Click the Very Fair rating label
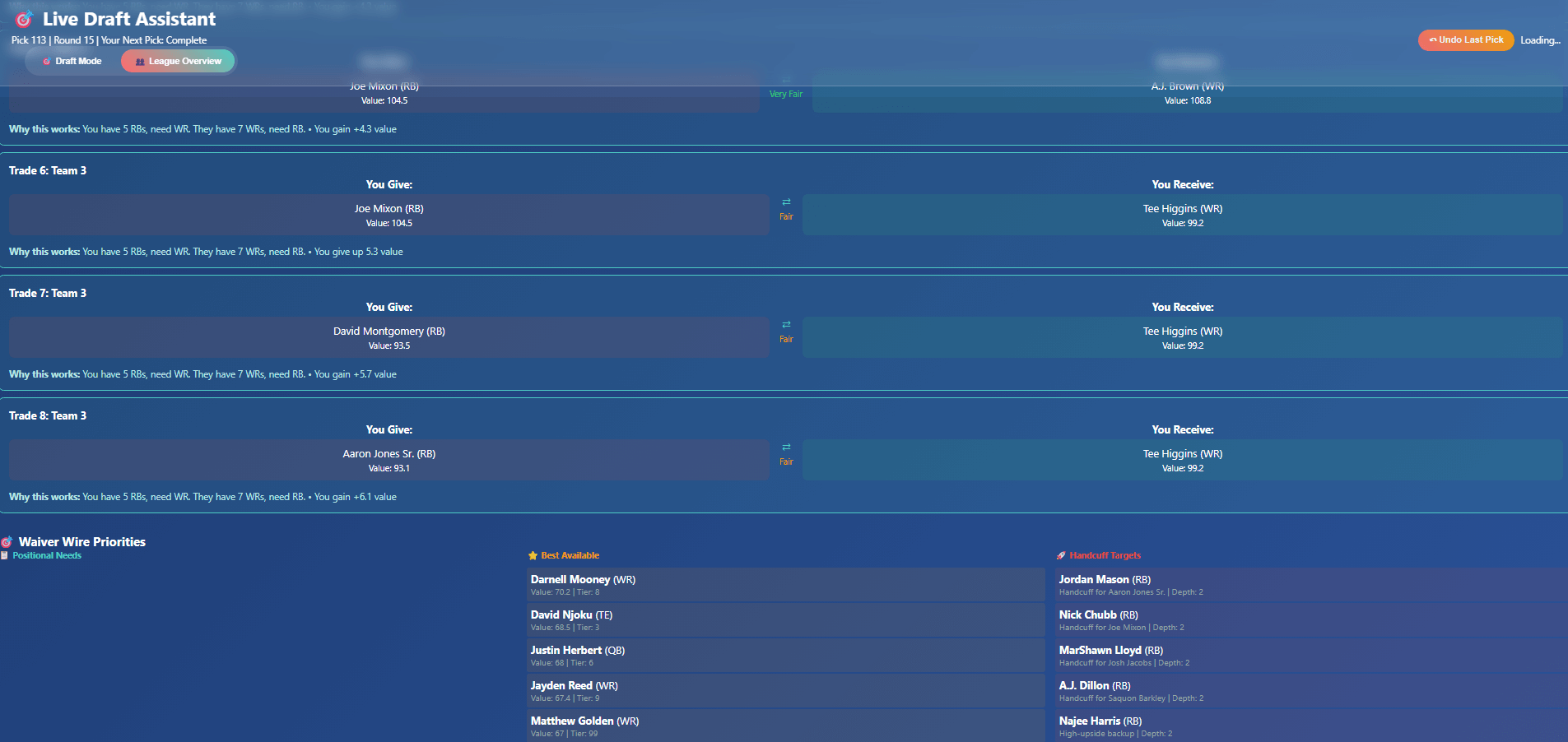The height and width of the screenshot is (742, 1568). click(x=786, y=95)
